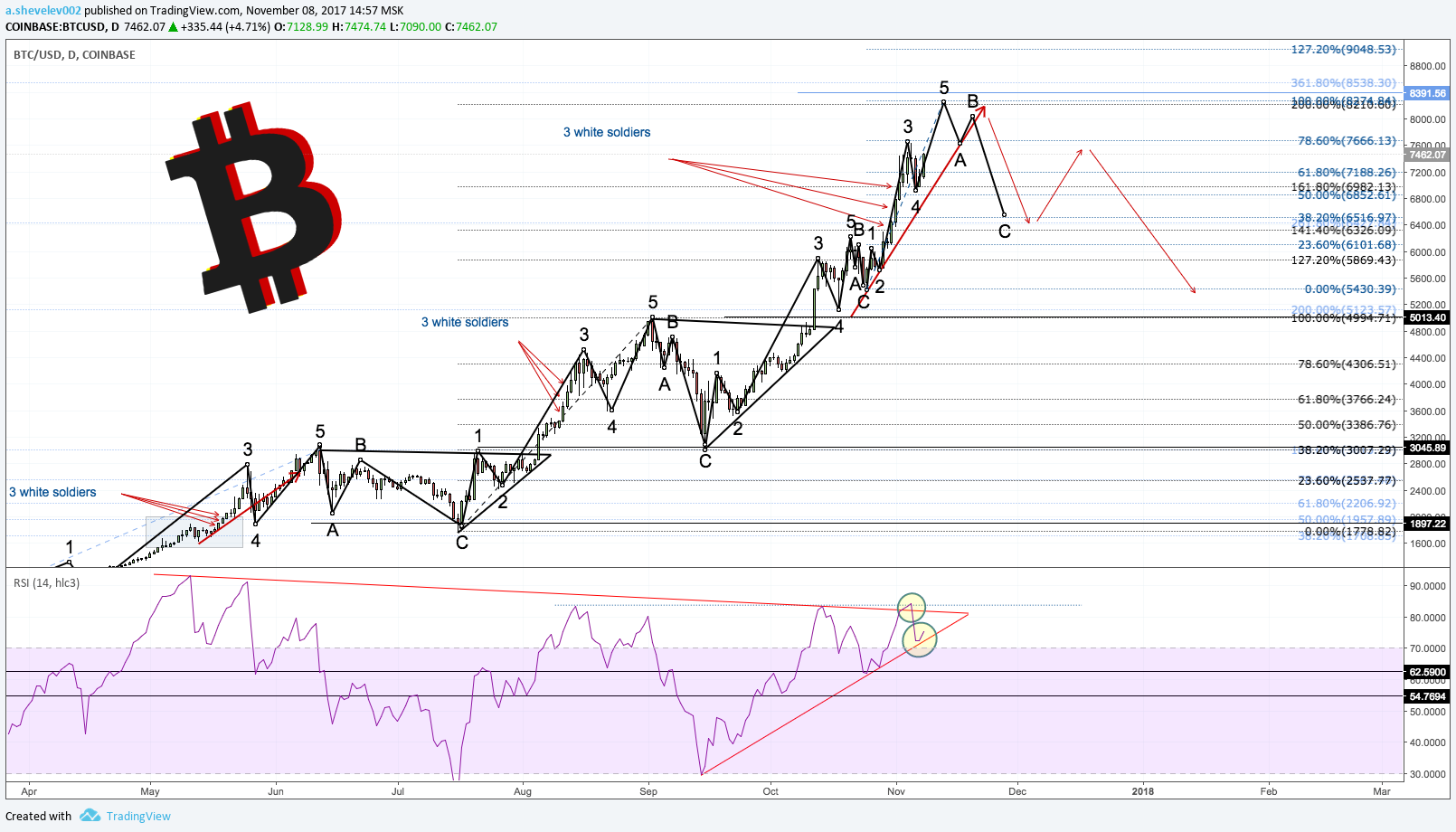Click the 361.80%(8538.30) Fibonacci label

(1343, 82)
